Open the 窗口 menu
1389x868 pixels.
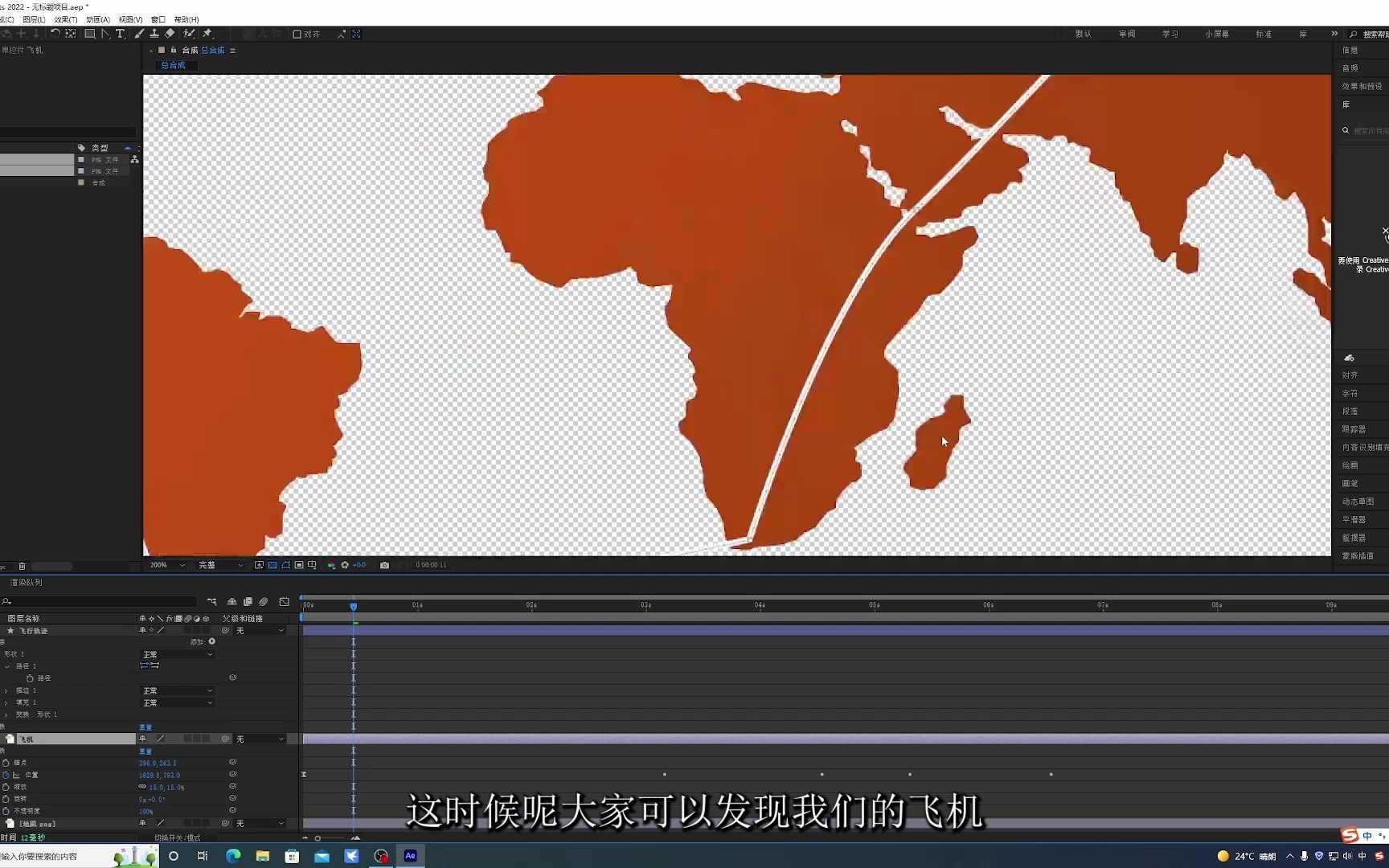[158, 19]
